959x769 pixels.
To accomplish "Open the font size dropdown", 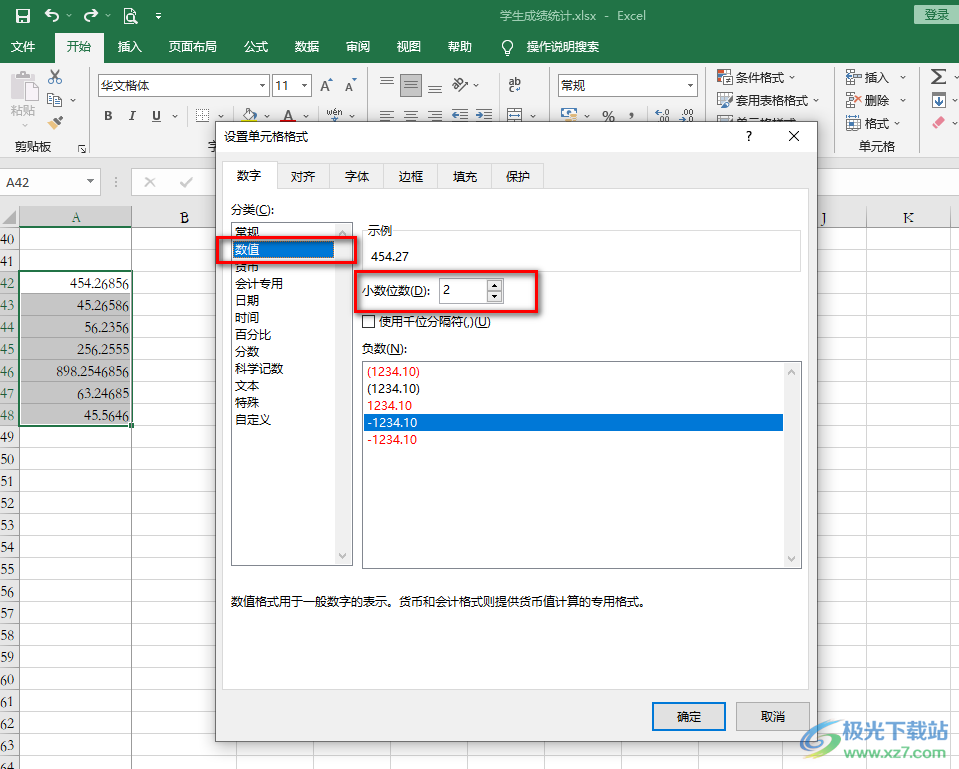I will tap(304, 86).
